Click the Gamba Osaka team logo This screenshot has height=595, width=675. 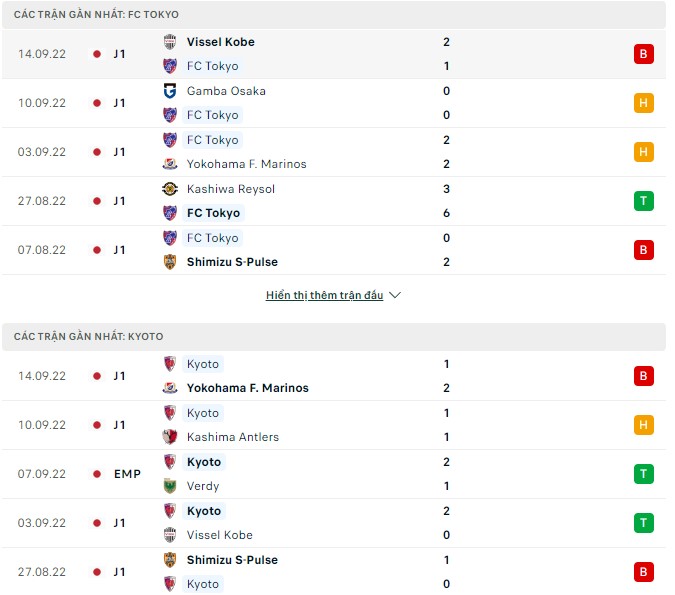[170, 91]
